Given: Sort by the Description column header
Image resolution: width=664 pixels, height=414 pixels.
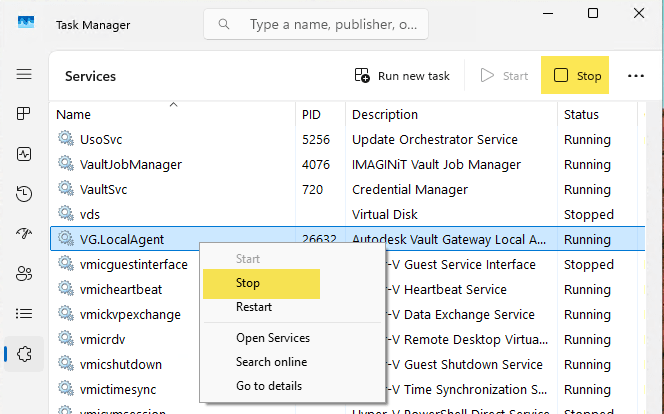Looking at the screenshot, I should 451,114.
